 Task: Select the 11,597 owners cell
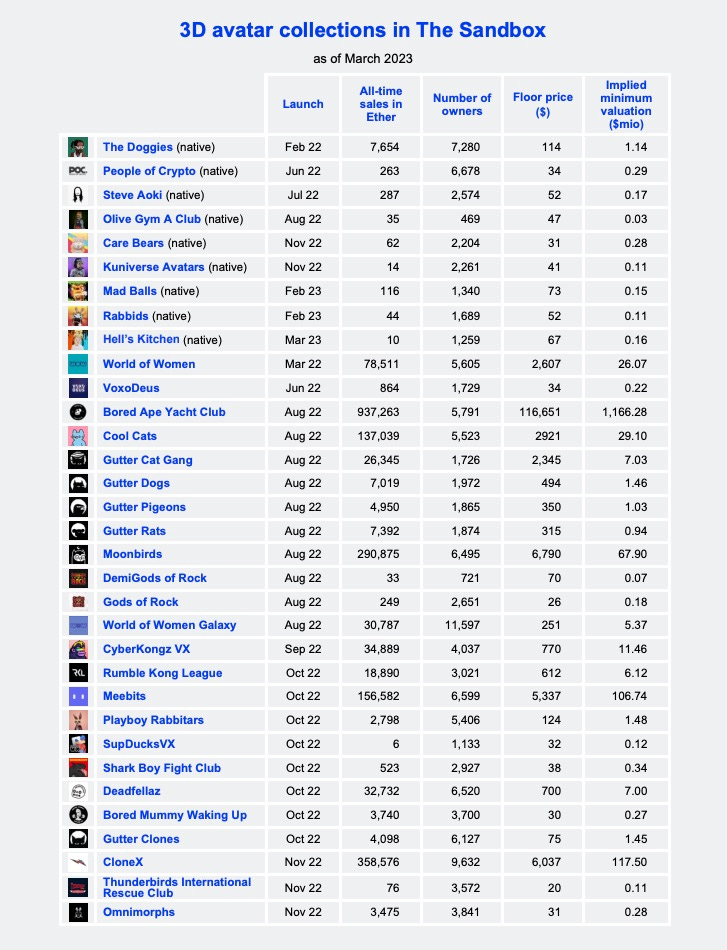(463, 625)
